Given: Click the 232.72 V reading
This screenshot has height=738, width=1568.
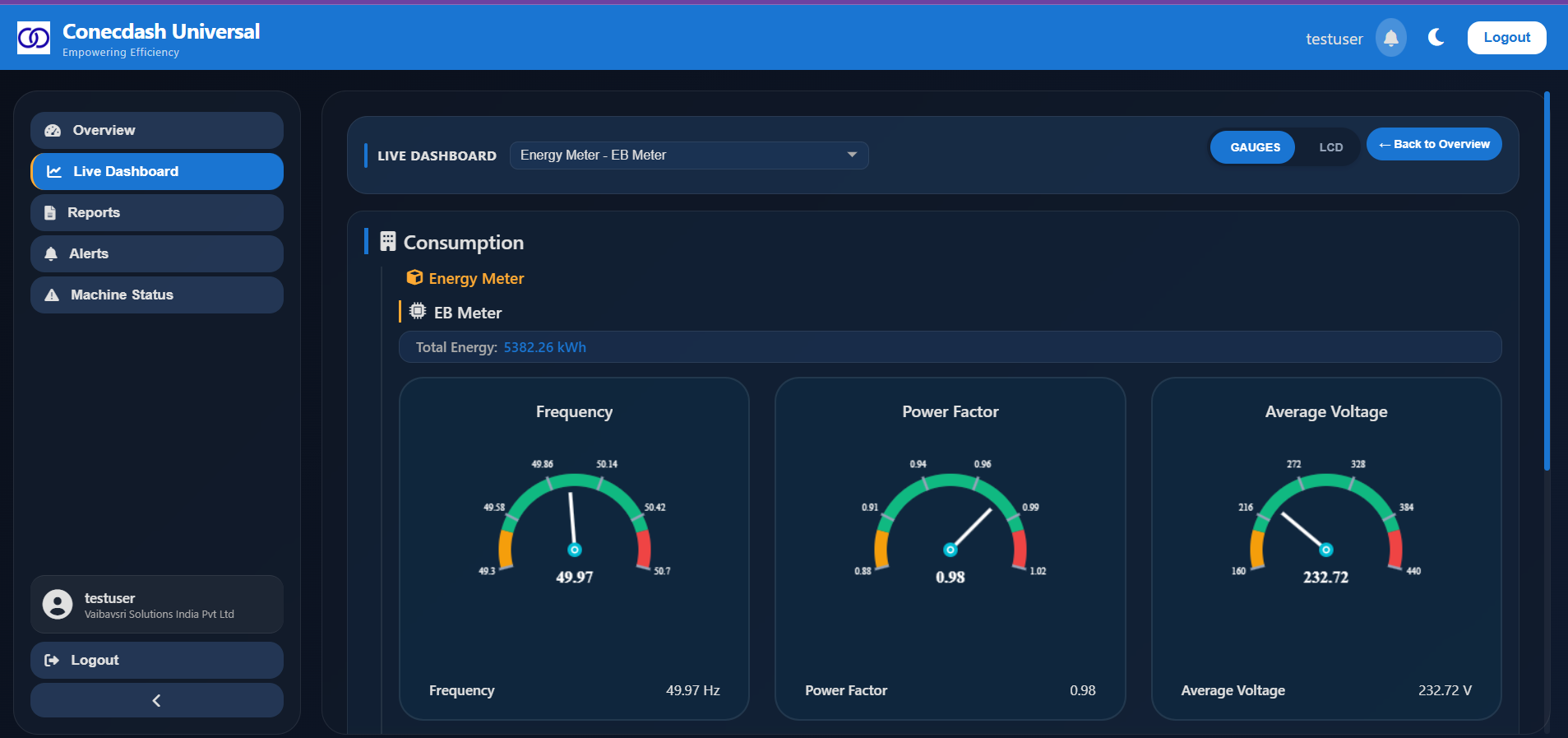Looking at the screenshot, I should click(1445, 690).
